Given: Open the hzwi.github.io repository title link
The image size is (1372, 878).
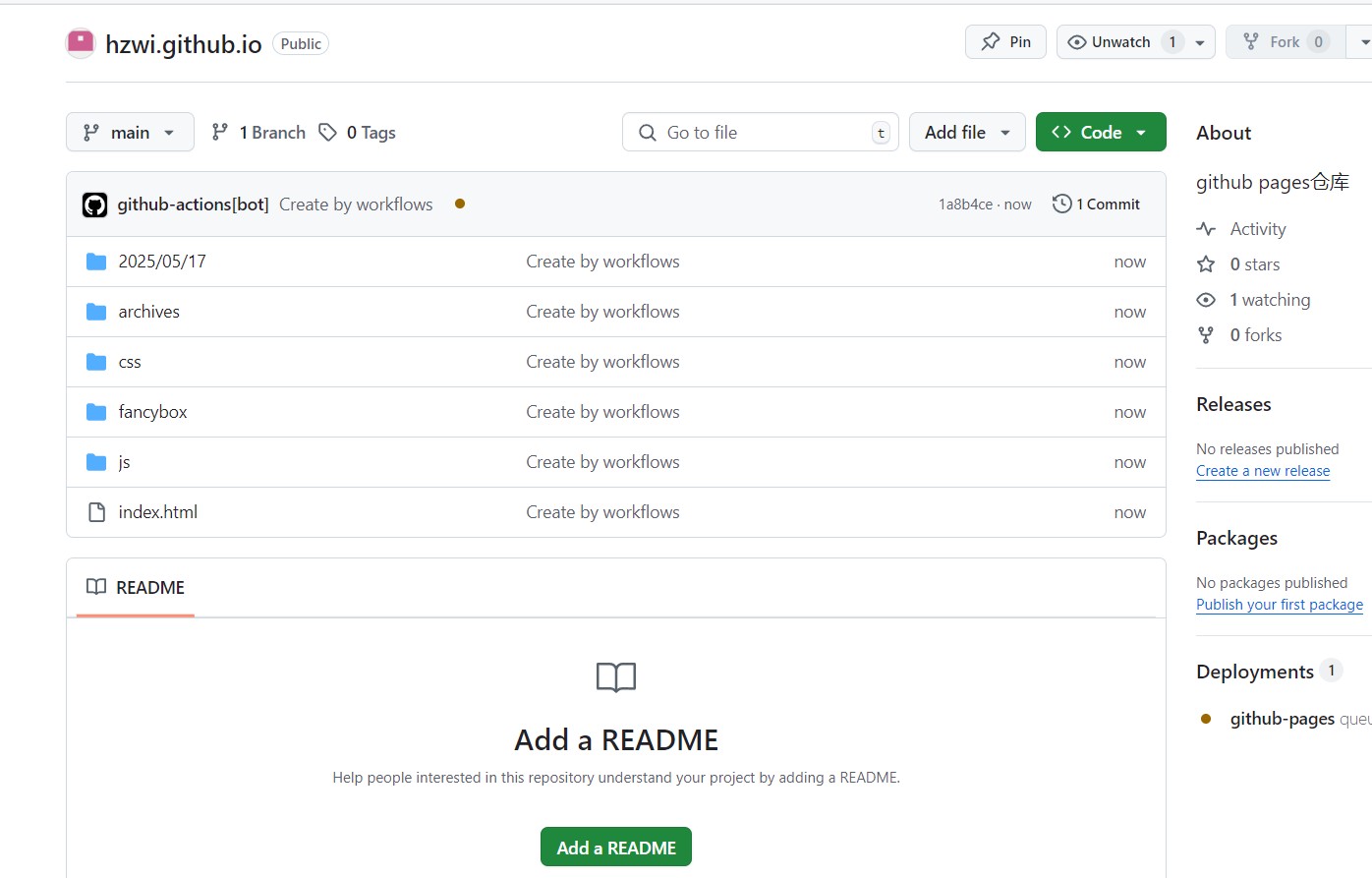Looking at the screenshot, I should coord(184,44).
